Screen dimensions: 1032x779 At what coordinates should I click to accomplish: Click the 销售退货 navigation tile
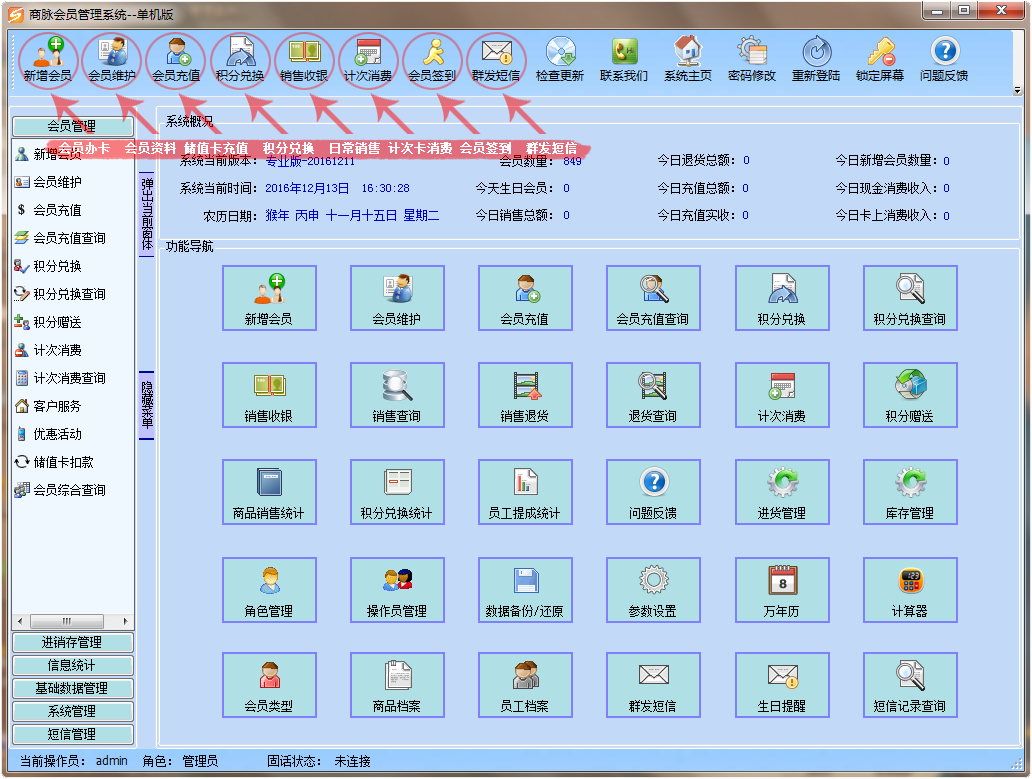tap(525, 395)
